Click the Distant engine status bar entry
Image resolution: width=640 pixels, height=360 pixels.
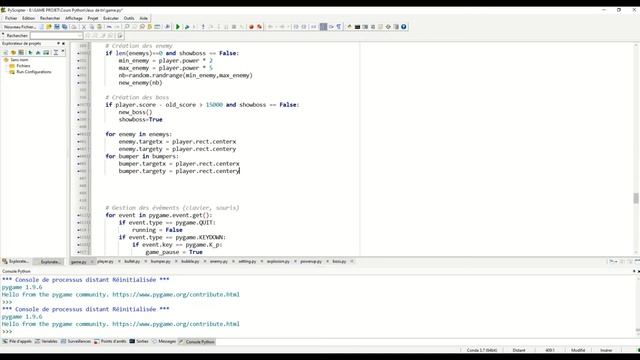pos(519,350)
